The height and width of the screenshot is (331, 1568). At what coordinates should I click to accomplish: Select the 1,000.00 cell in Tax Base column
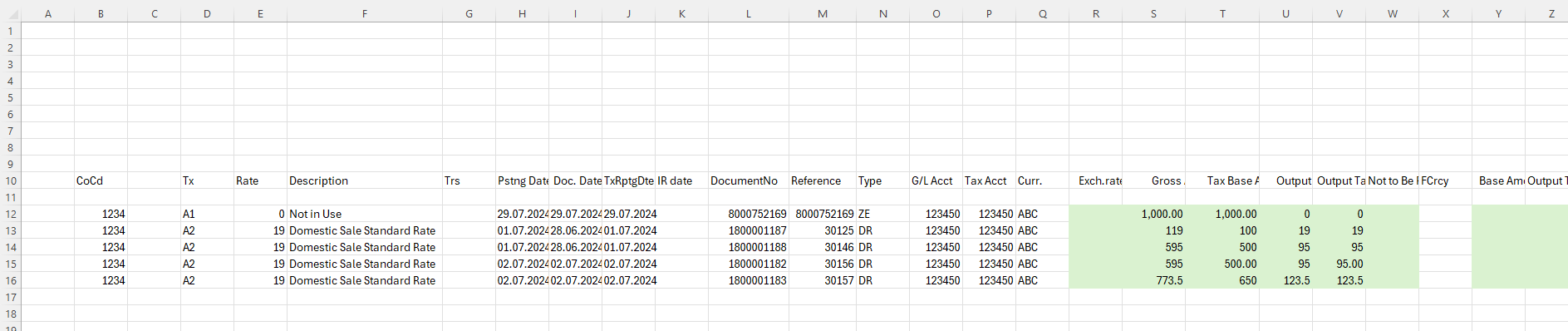tap(1222, 214)
